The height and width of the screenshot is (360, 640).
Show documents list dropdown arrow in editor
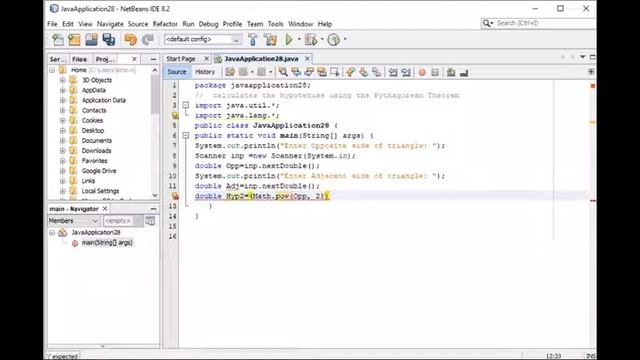583,57
